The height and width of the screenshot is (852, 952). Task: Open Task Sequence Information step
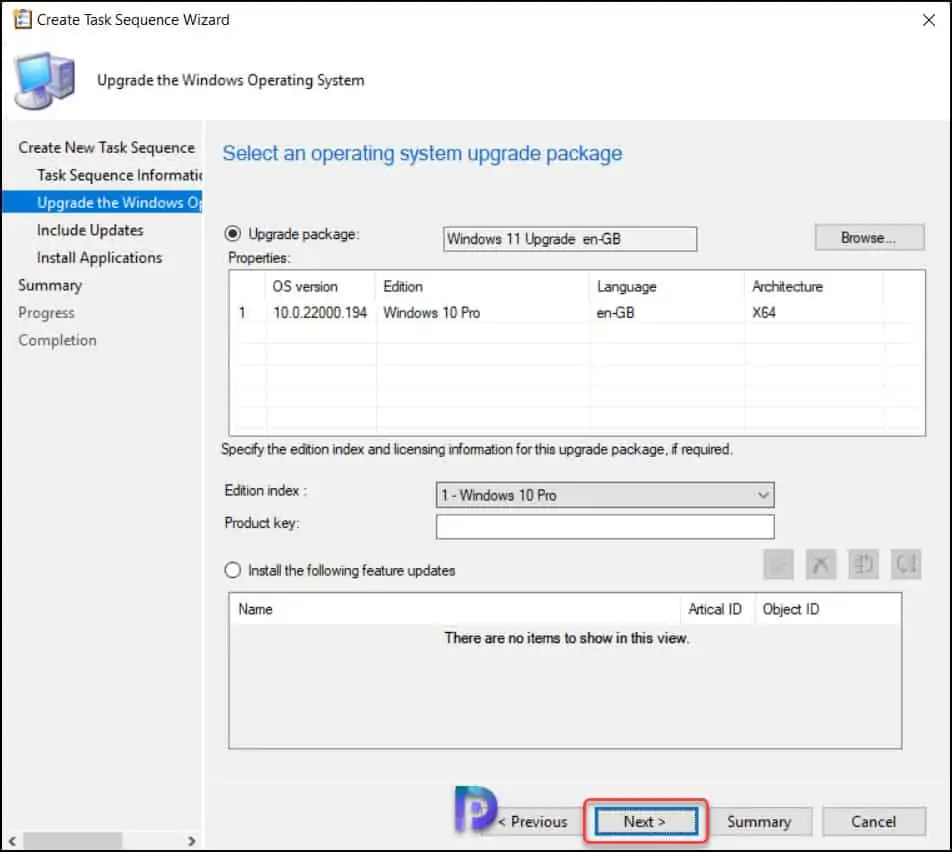point(119,175)
